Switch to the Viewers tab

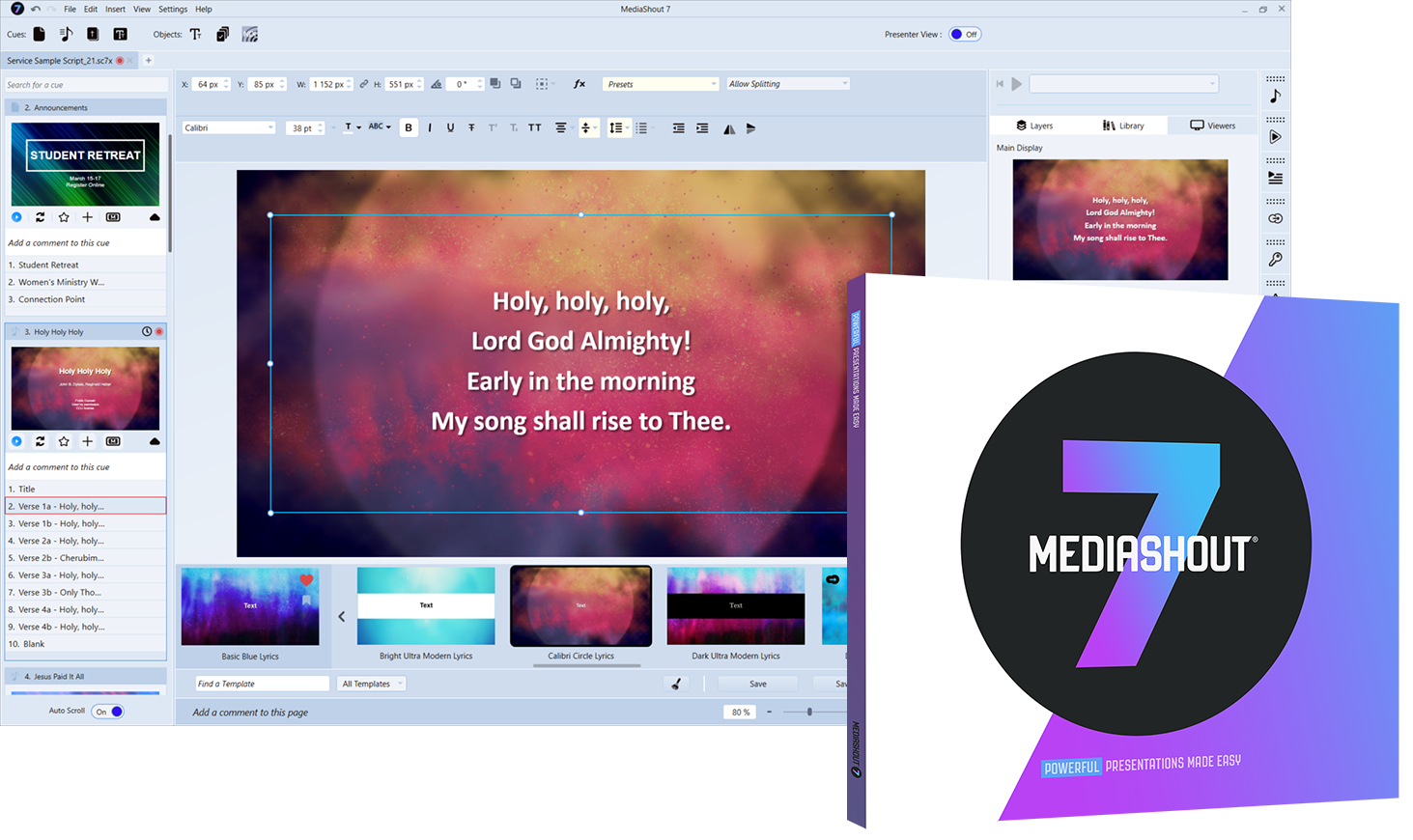point(1212,126)
